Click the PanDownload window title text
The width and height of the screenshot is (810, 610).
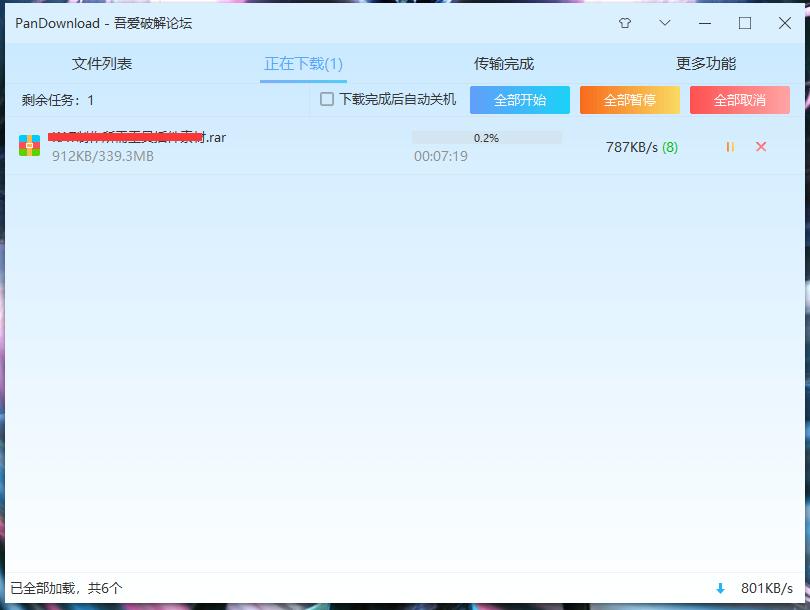point(103,23)
